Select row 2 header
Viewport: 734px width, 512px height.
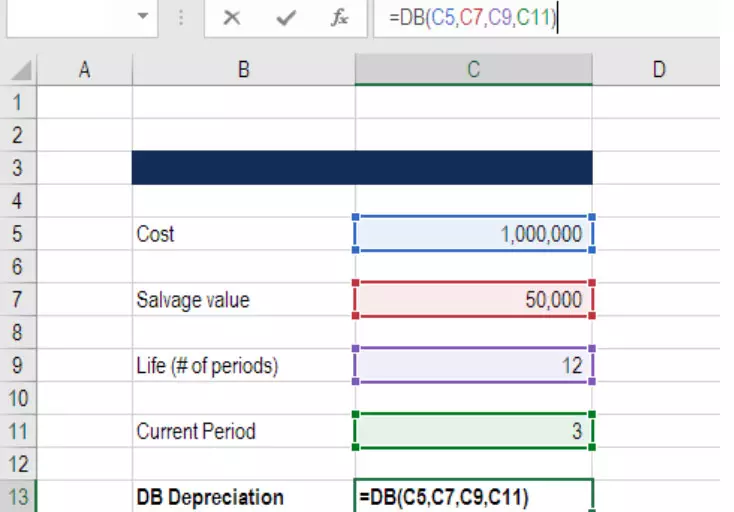pyautogui.click(x=18, y=135)
